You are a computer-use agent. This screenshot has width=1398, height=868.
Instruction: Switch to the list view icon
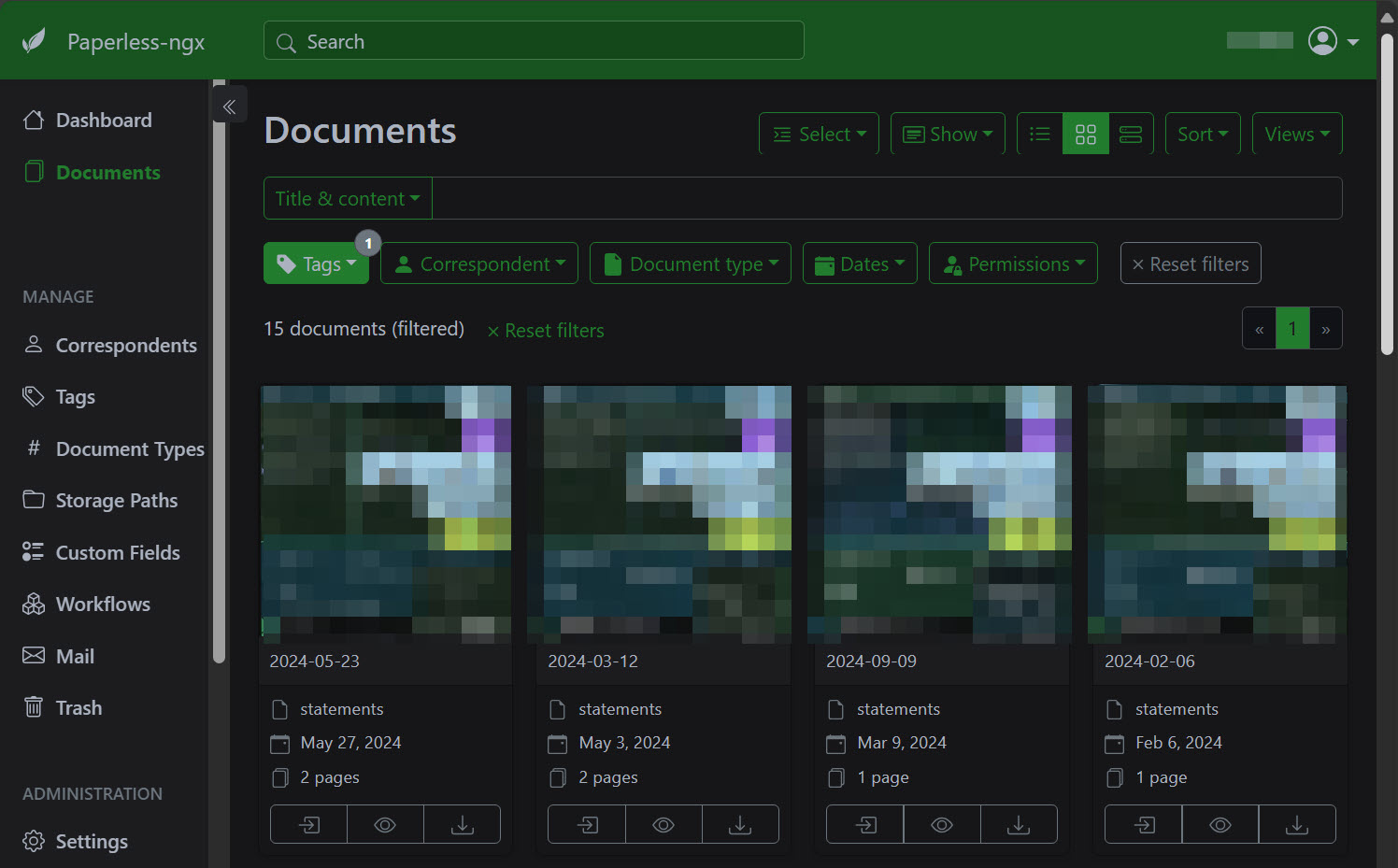pos(1040,134)
